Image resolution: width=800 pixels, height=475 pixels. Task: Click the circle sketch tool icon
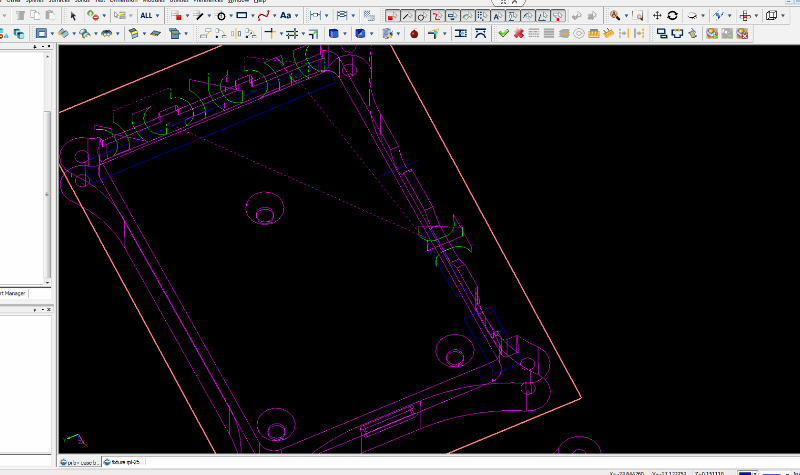[220, 16]
